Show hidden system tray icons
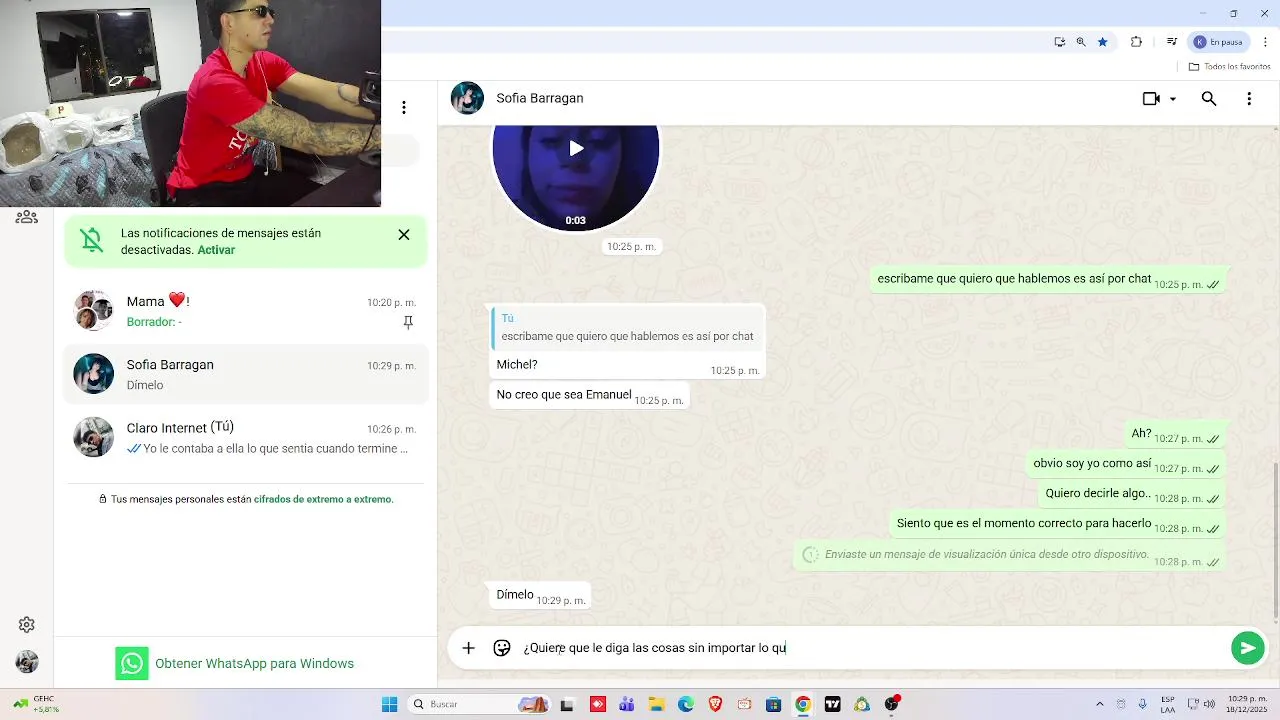 1100,704
